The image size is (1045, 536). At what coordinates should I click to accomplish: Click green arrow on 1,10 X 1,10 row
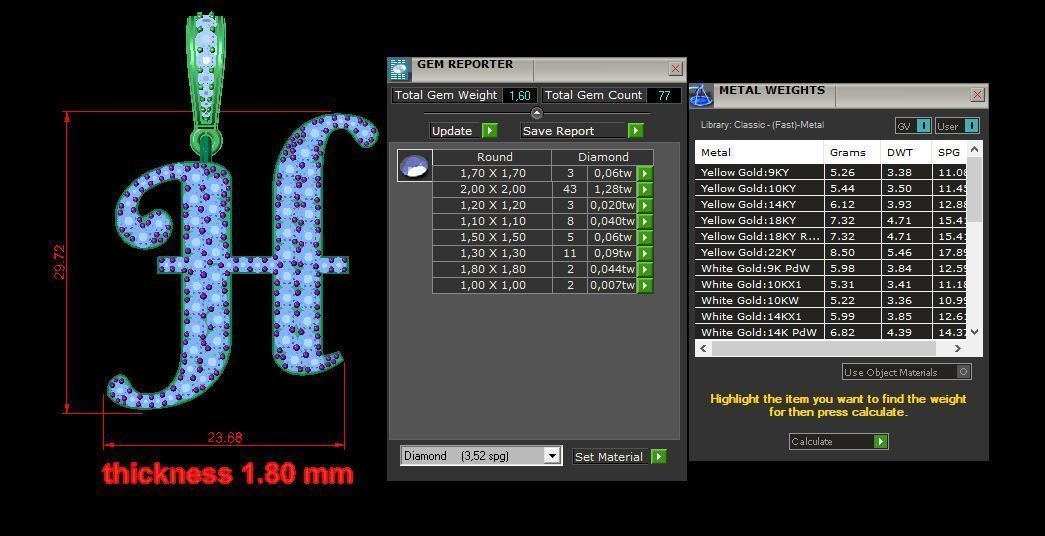point(644,221)
